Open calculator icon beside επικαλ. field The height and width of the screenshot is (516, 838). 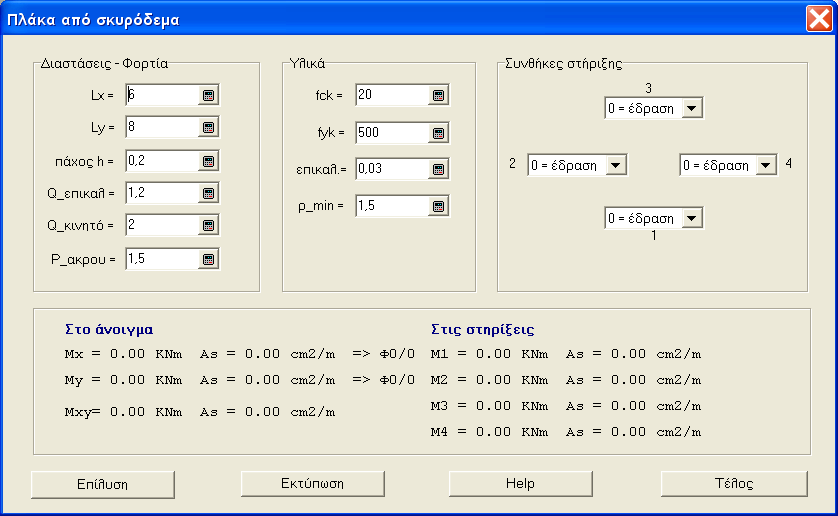click(438, 169)
